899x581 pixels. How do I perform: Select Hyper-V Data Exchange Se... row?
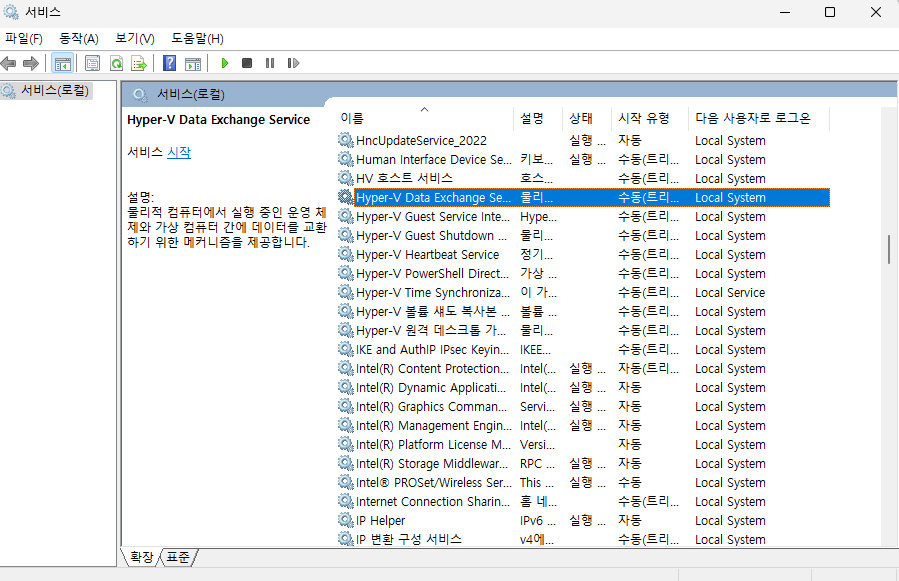(583, 197)
